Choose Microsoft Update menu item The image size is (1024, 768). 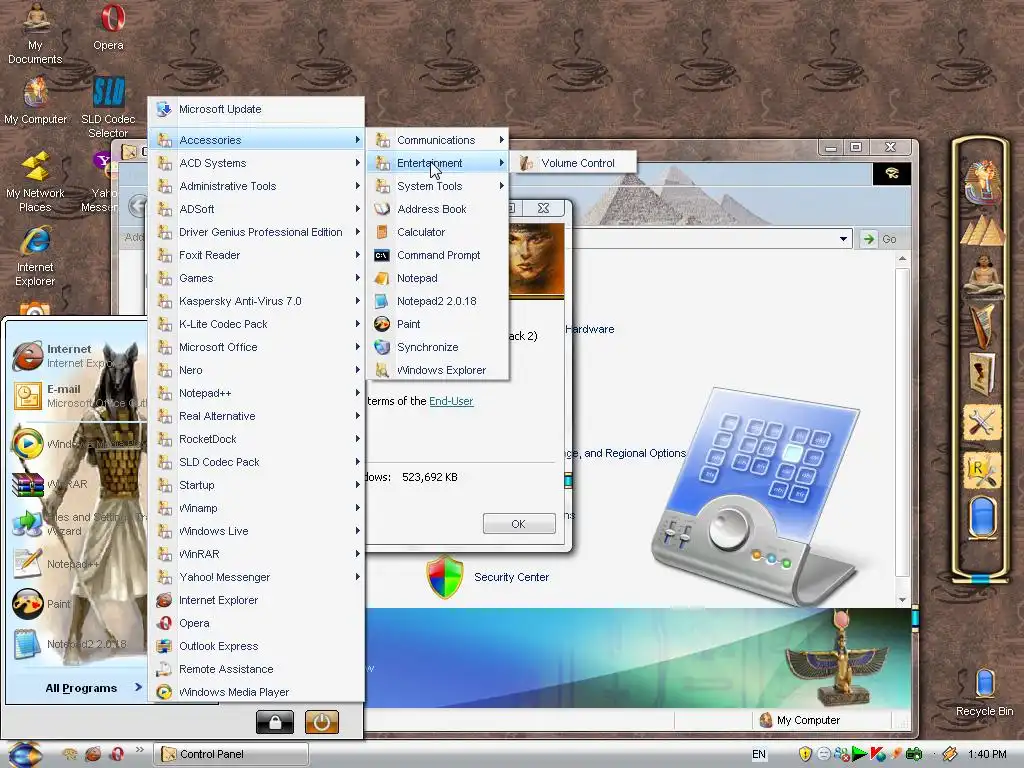pos(257,109)
